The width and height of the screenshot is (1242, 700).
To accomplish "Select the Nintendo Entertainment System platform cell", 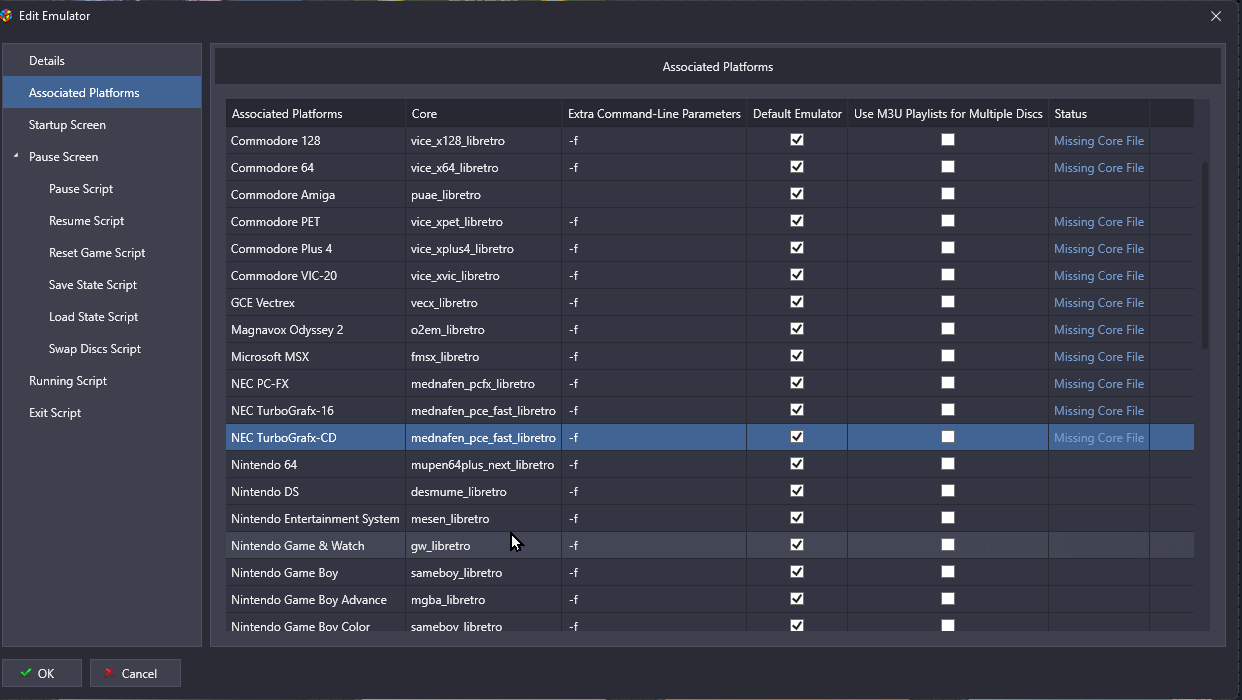I will (x=315, y=519).
